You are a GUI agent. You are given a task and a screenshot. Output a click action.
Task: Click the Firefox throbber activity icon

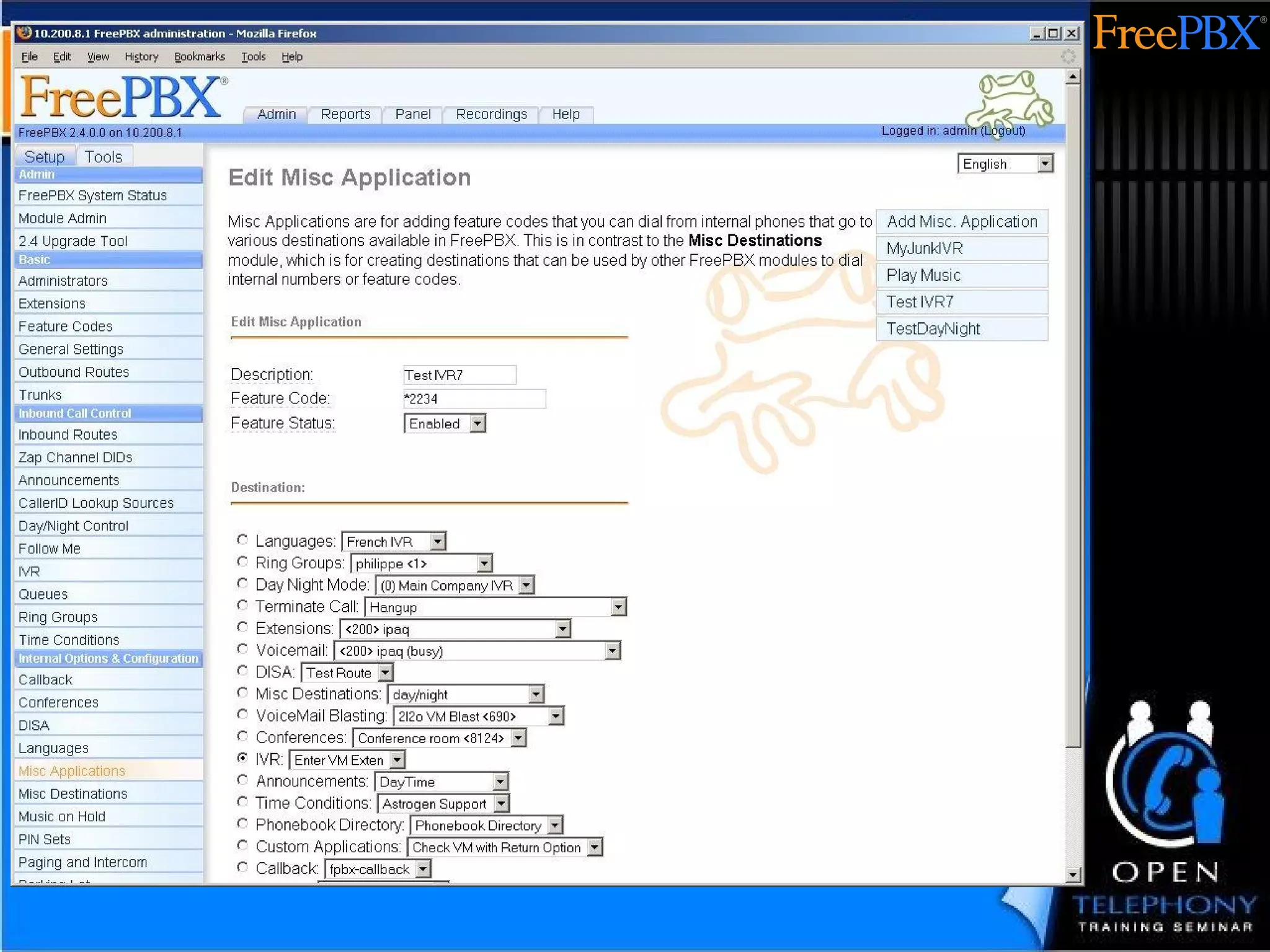tap(1068, 56)
